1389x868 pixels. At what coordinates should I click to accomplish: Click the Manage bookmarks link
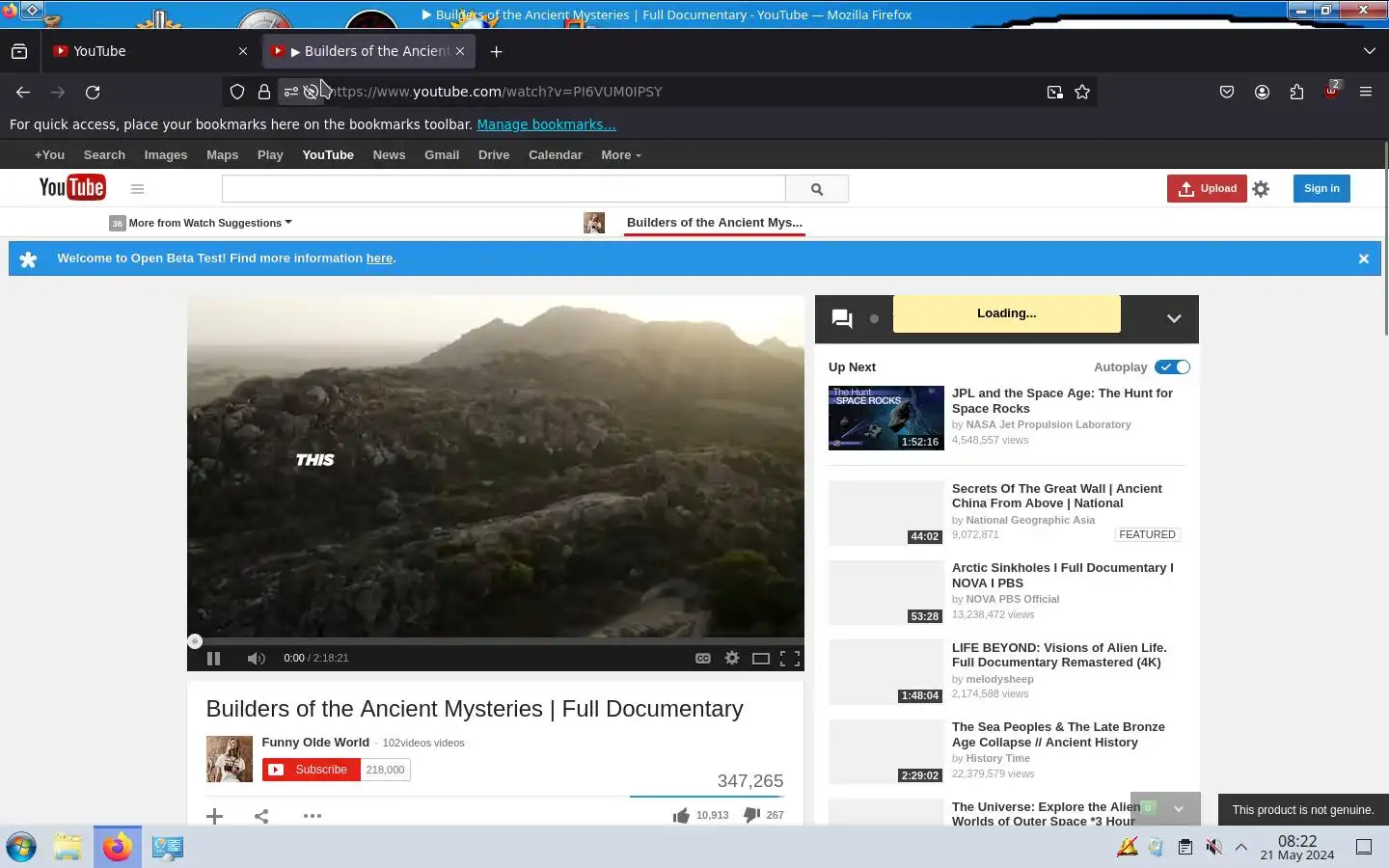(x=546, y=124)
